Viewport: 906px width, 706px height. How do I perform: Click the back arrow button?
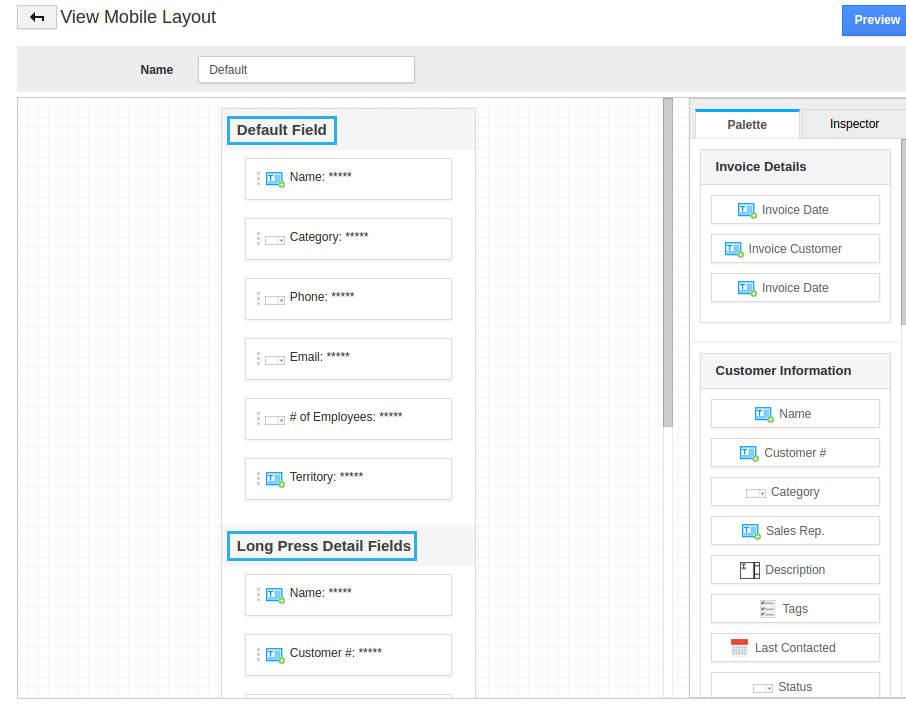coord(37,18)
